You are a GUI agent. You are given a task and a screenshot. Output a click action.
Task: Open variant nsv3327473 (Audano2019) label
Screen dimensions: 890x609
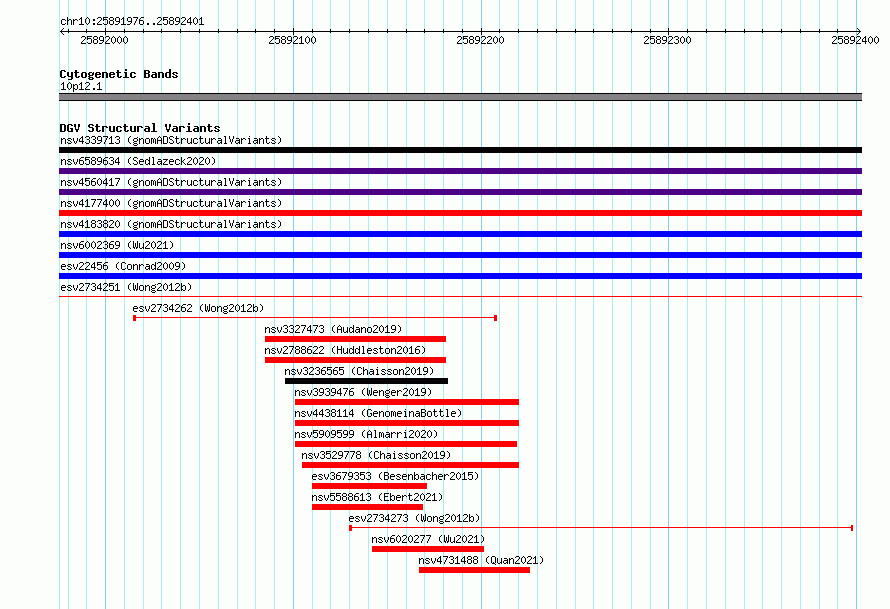pos(333,329)
